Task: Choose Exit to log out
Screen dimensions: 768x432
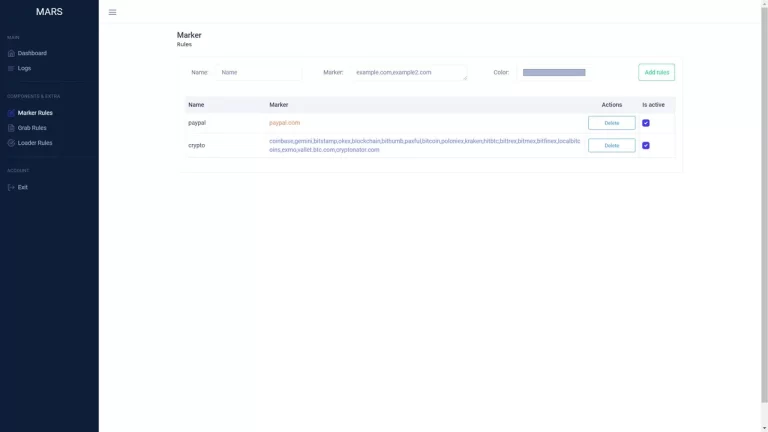Action: click(x=23, y=188)
